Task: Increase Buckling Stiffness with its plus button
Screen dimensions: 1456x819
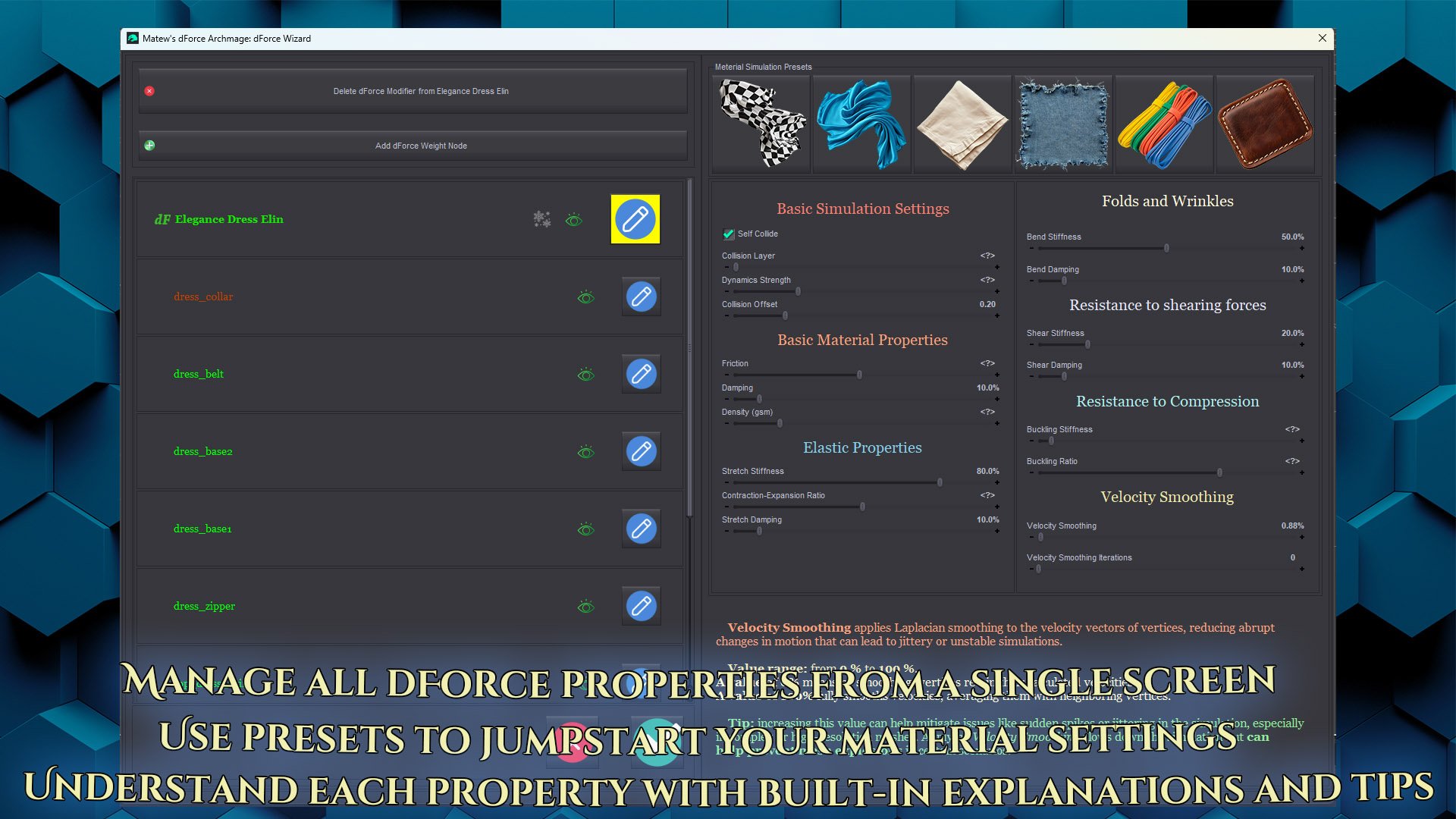Action: pos(1302,441)
